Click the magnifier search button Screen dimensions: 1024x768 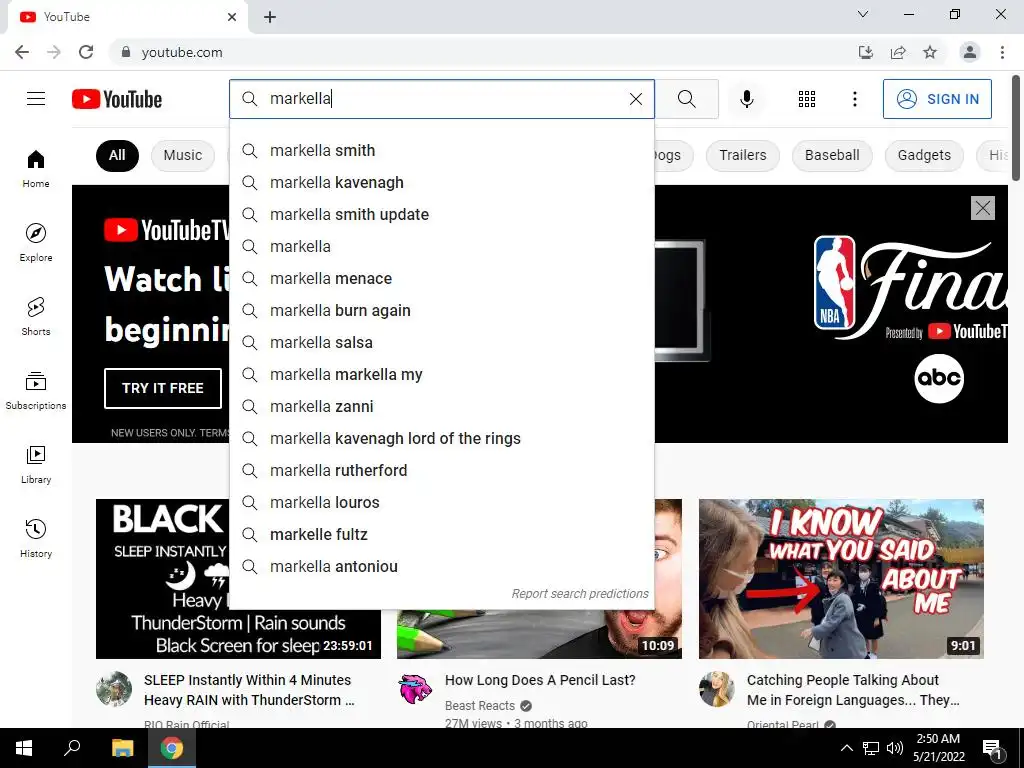[x=686, y=99]
